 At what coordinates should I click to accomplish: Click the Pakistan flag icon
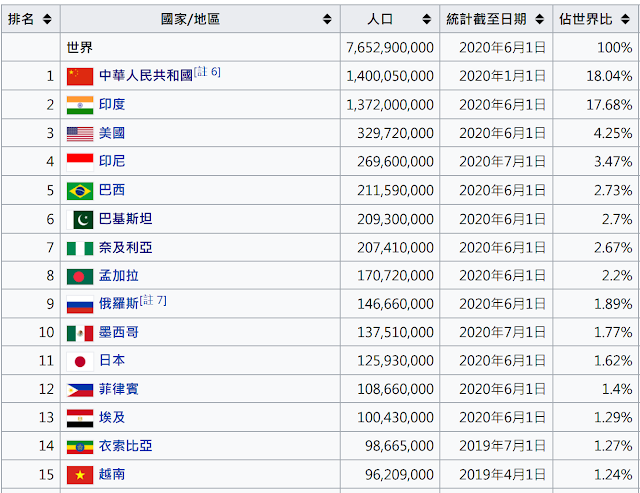(x=80, y=220)
